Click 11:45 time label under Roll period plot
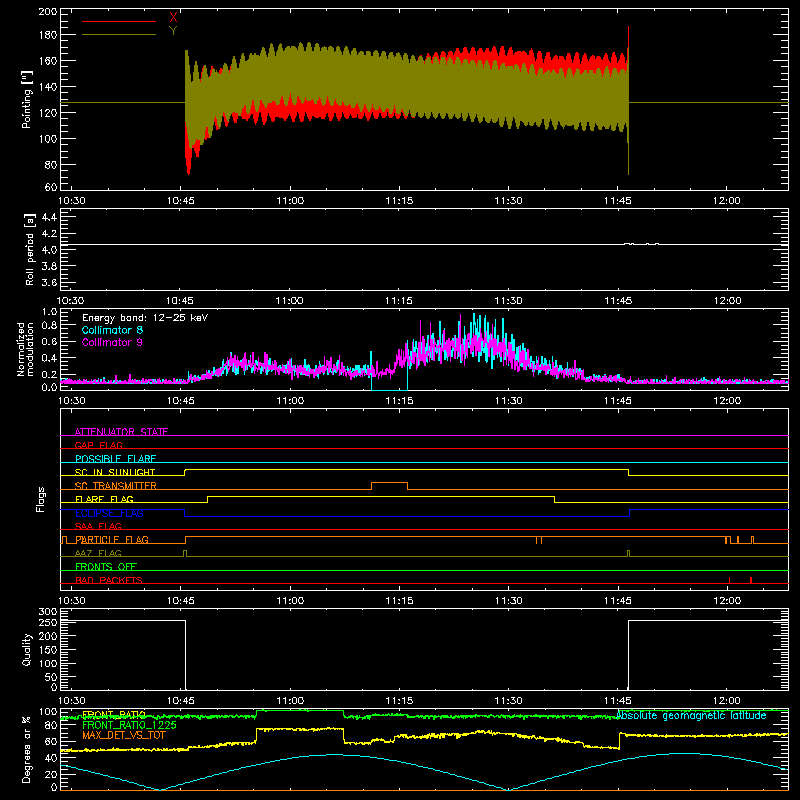This screenshot has width=800, height=800. [617, 301]
